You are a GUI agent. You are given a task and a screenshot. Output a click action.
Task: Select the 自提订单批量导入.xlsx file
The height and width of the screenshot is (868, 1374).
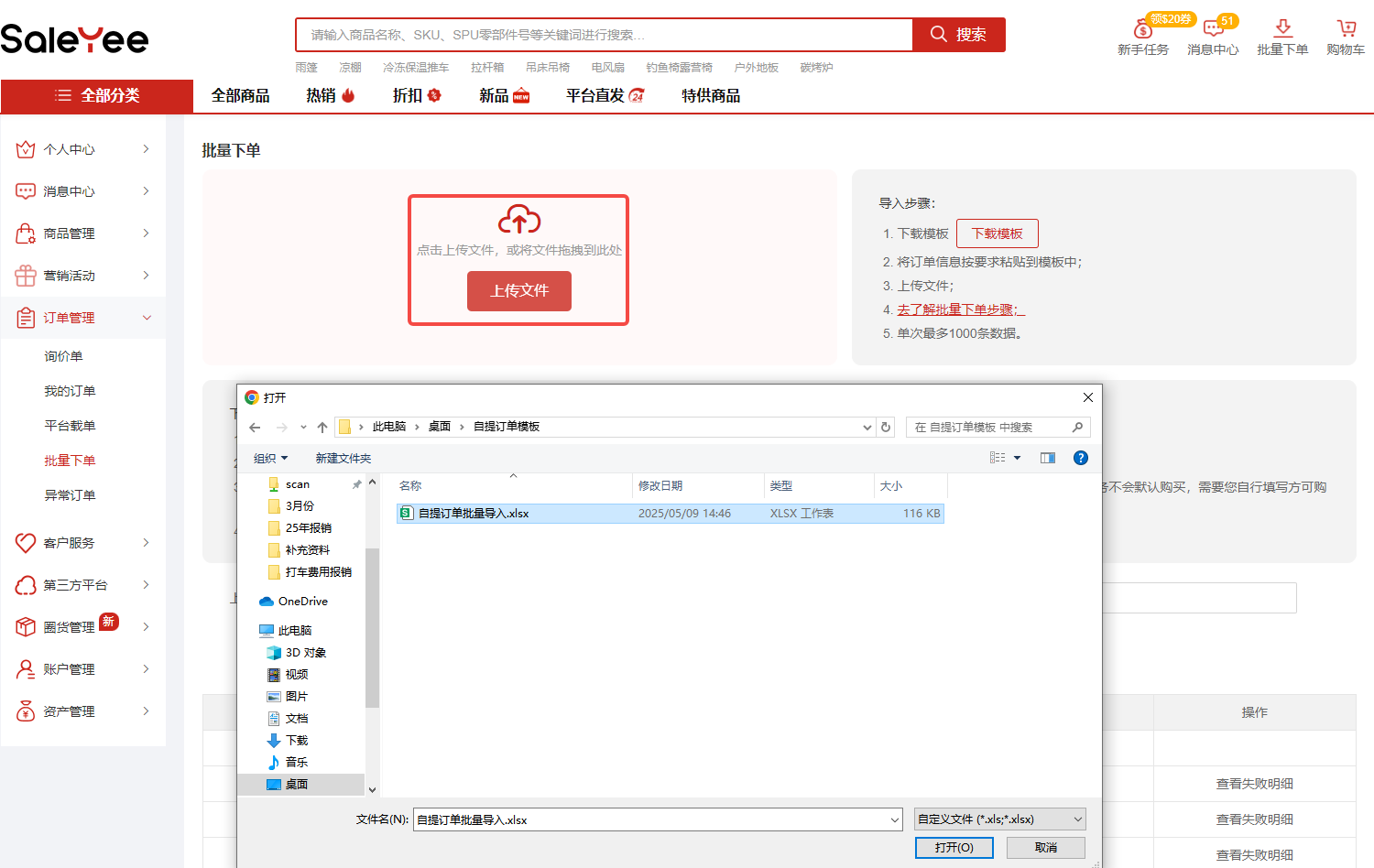tap(474, 514)
